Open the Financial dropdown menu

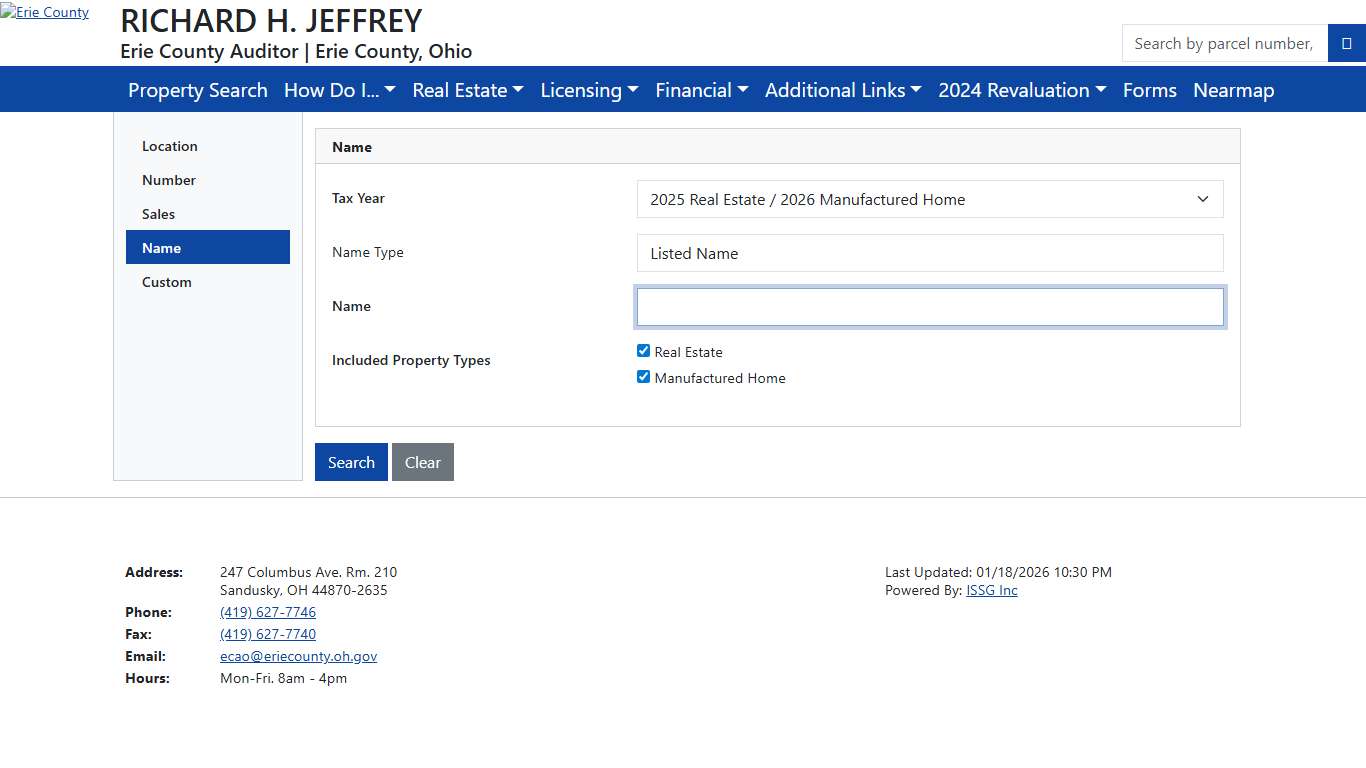pos(701,90)
